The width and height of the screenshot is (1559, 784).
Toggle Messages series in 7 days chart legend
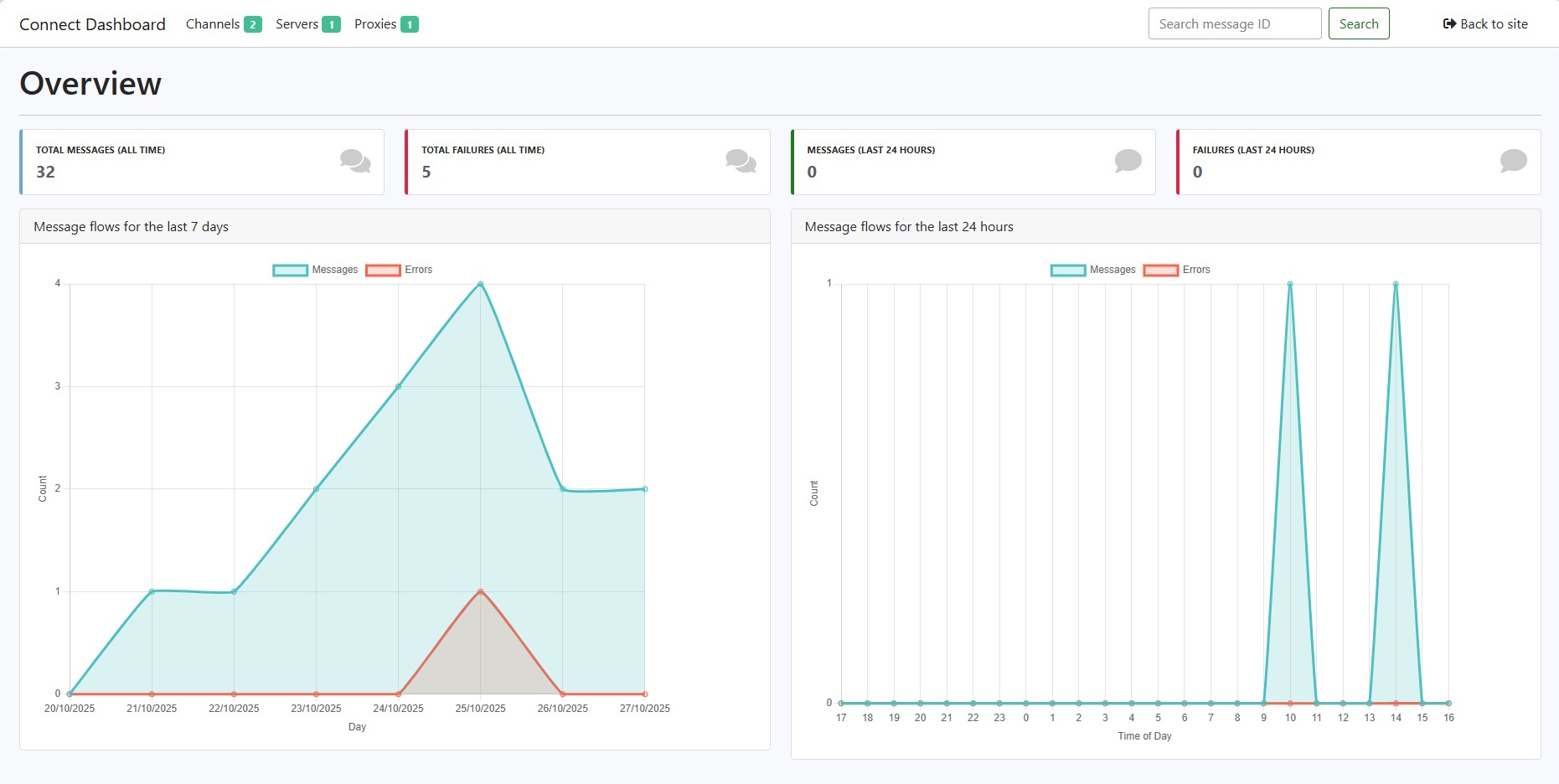coord(316,270)
